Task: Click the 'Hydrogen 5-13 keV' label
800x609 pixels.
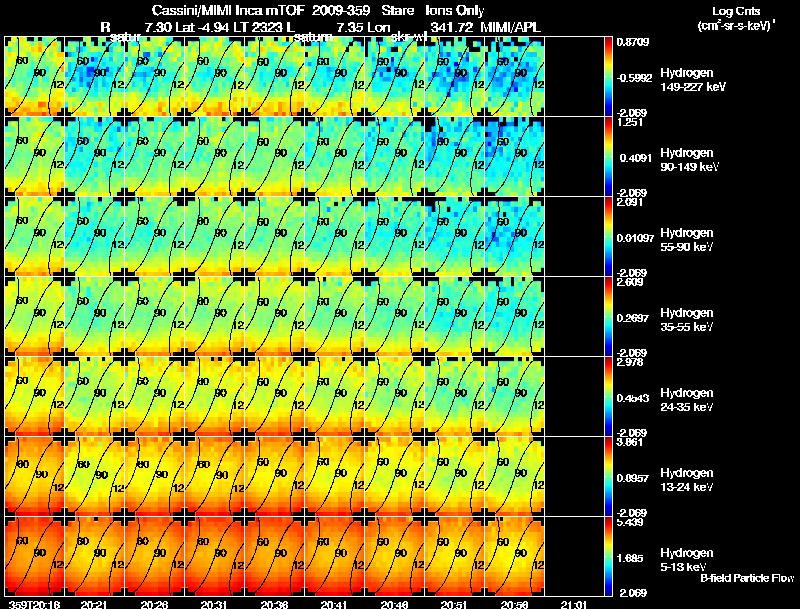Action: (687, 560)
